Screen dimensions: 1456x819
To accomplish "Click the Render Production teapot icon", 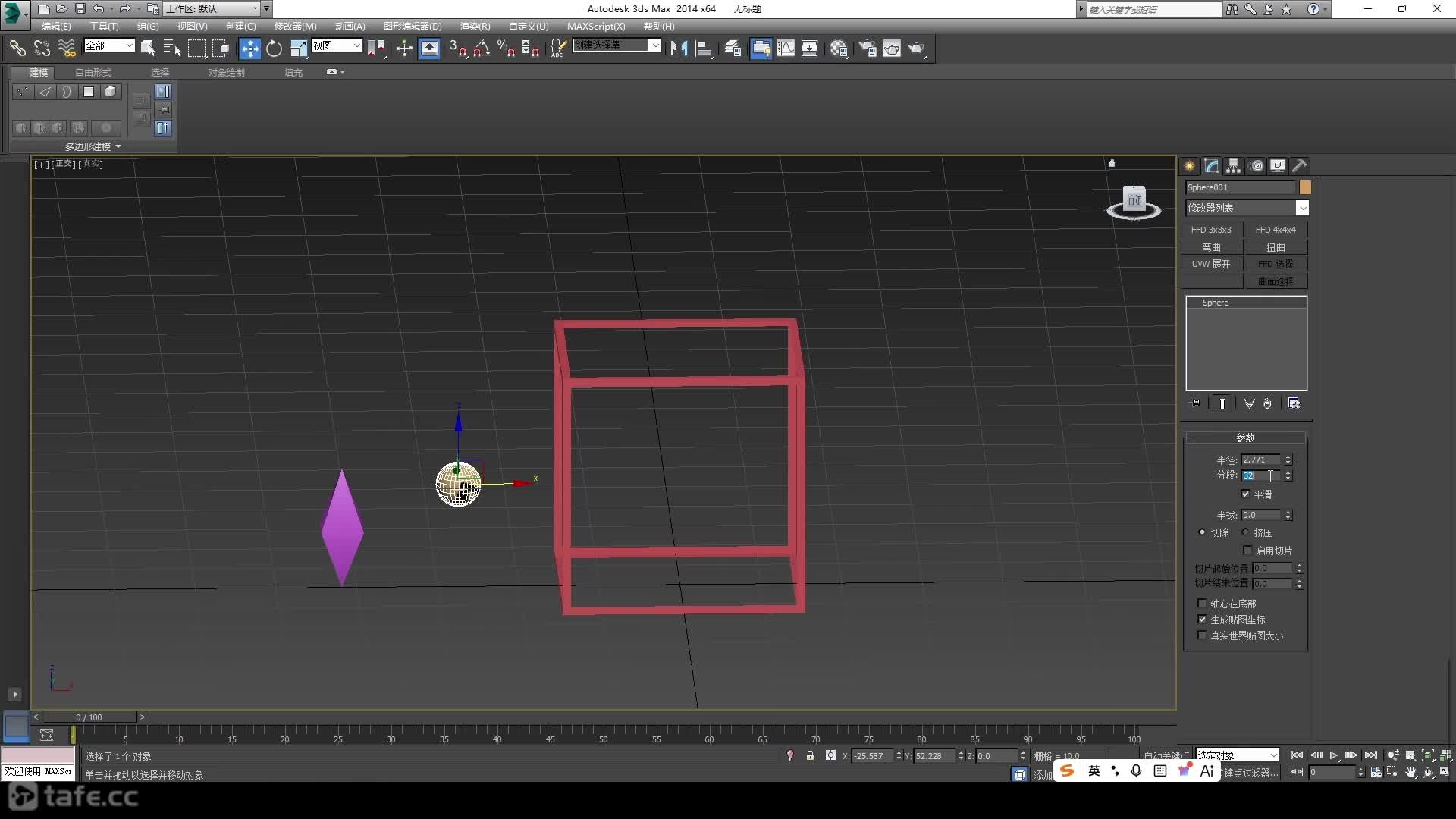I will pos(917,49).
